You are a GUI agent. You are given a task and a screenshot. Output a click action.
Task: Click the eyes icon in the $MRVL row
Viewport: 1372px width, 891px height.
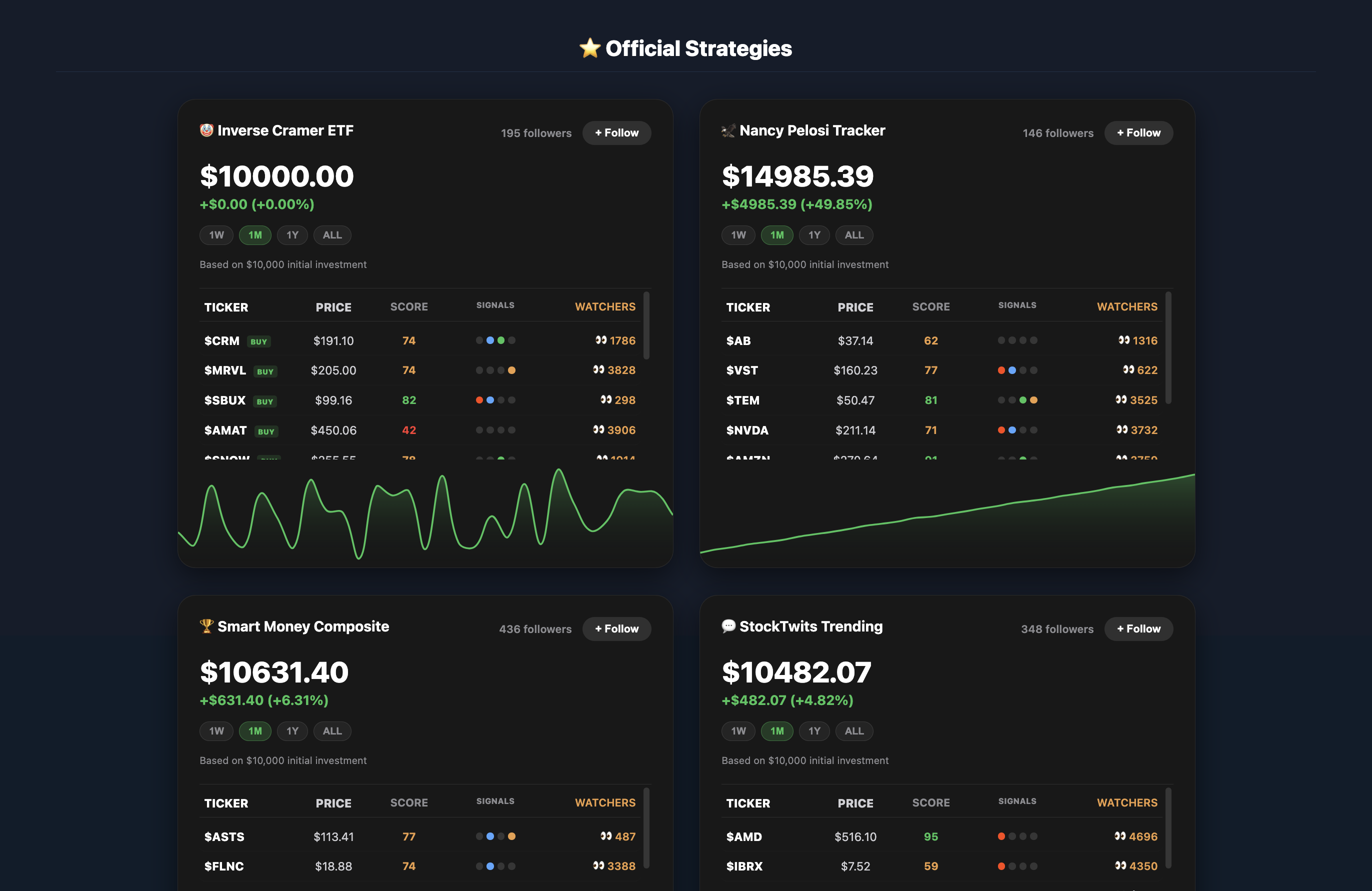[598, 370]
